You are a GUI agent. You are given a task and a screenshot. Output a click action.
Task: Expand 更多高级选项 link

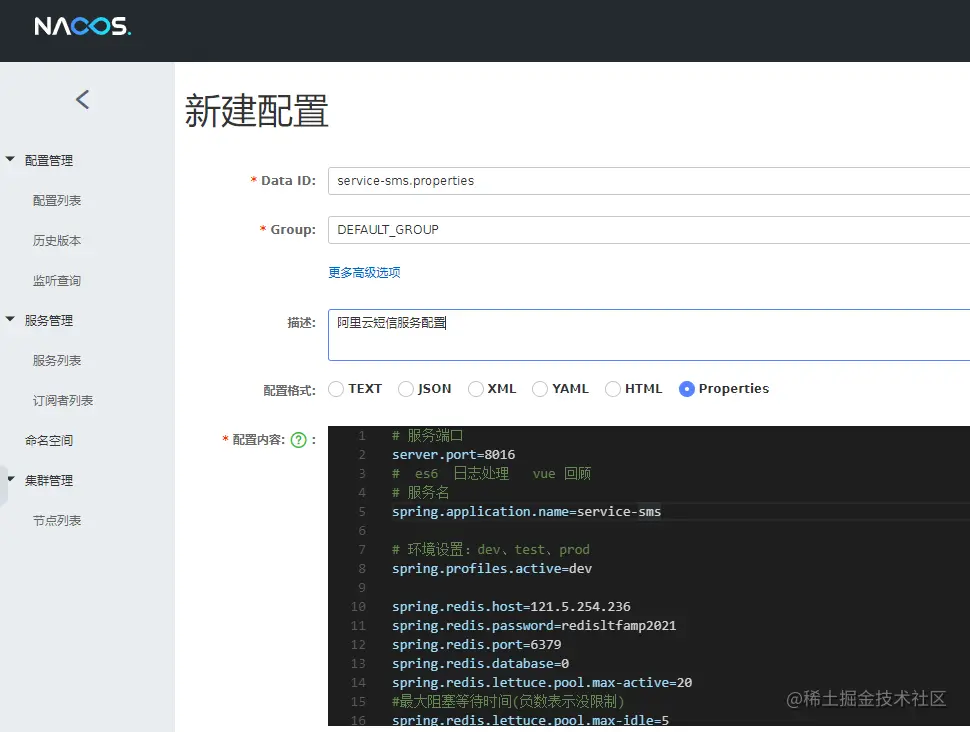(x=364, y=272)
